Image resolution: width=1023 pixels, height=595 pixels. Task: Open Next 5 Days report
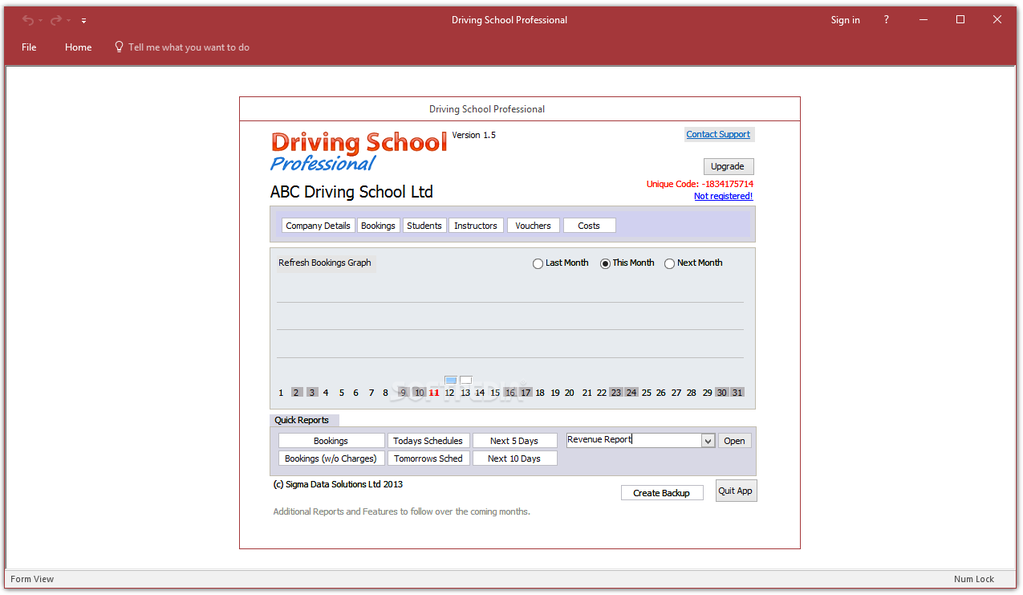[x=514, y=441]
